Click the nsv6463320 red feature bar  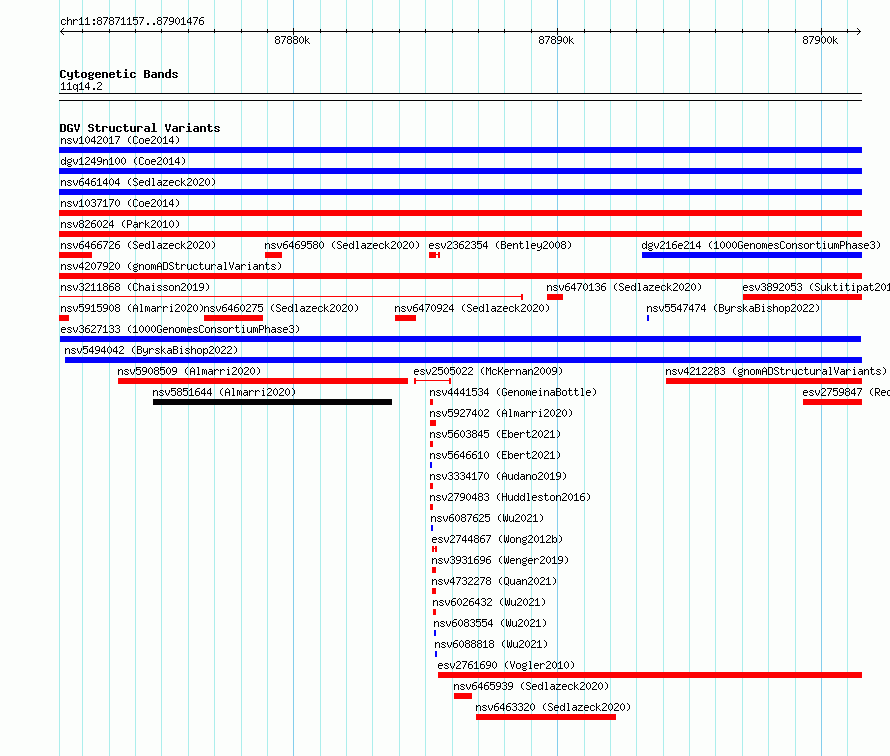(x=545, y=717)
